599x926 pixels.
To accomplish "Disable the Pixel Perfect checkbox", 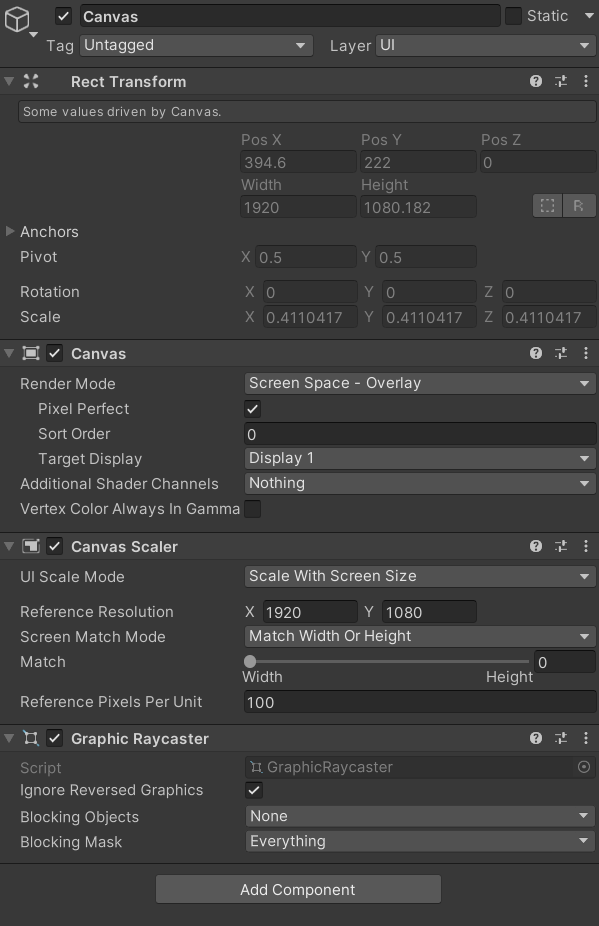I will pyautogui.click(x=252, y=409).
